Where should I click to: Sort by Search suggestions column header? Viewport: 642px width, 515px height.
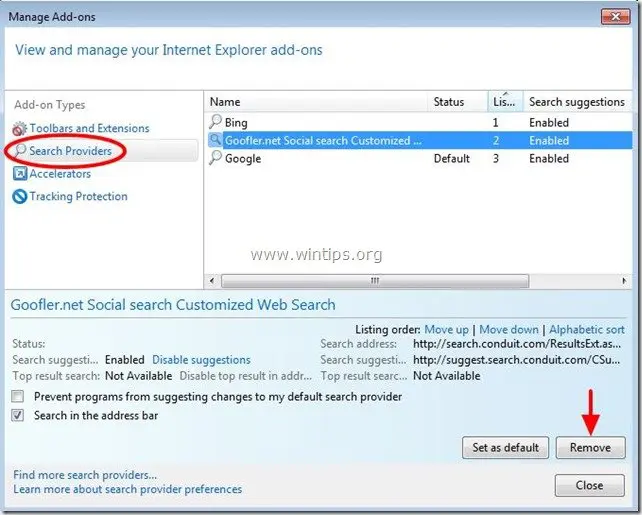pyautogui.click(x=577, y=102)
